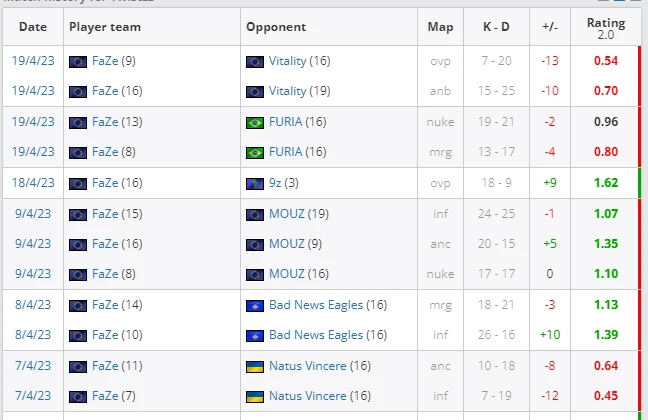The height and width of the screenshot is (420, 648).
Task: Open Bad News Eagles link on inf row
Action: coord(316,335)
